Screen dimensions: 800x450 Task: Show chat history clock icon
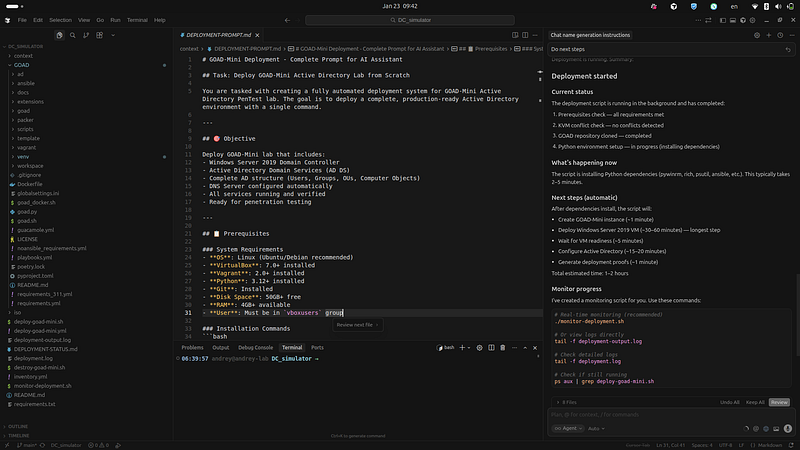coord(780,35)
